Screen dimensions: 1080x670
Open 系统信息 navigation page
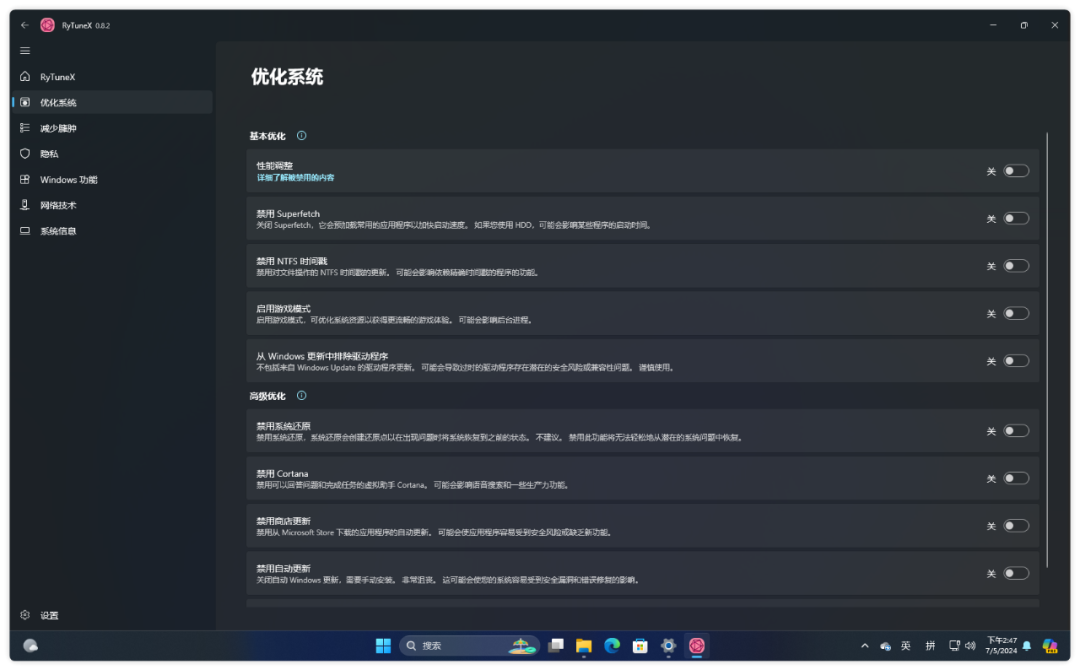[112, 231]
